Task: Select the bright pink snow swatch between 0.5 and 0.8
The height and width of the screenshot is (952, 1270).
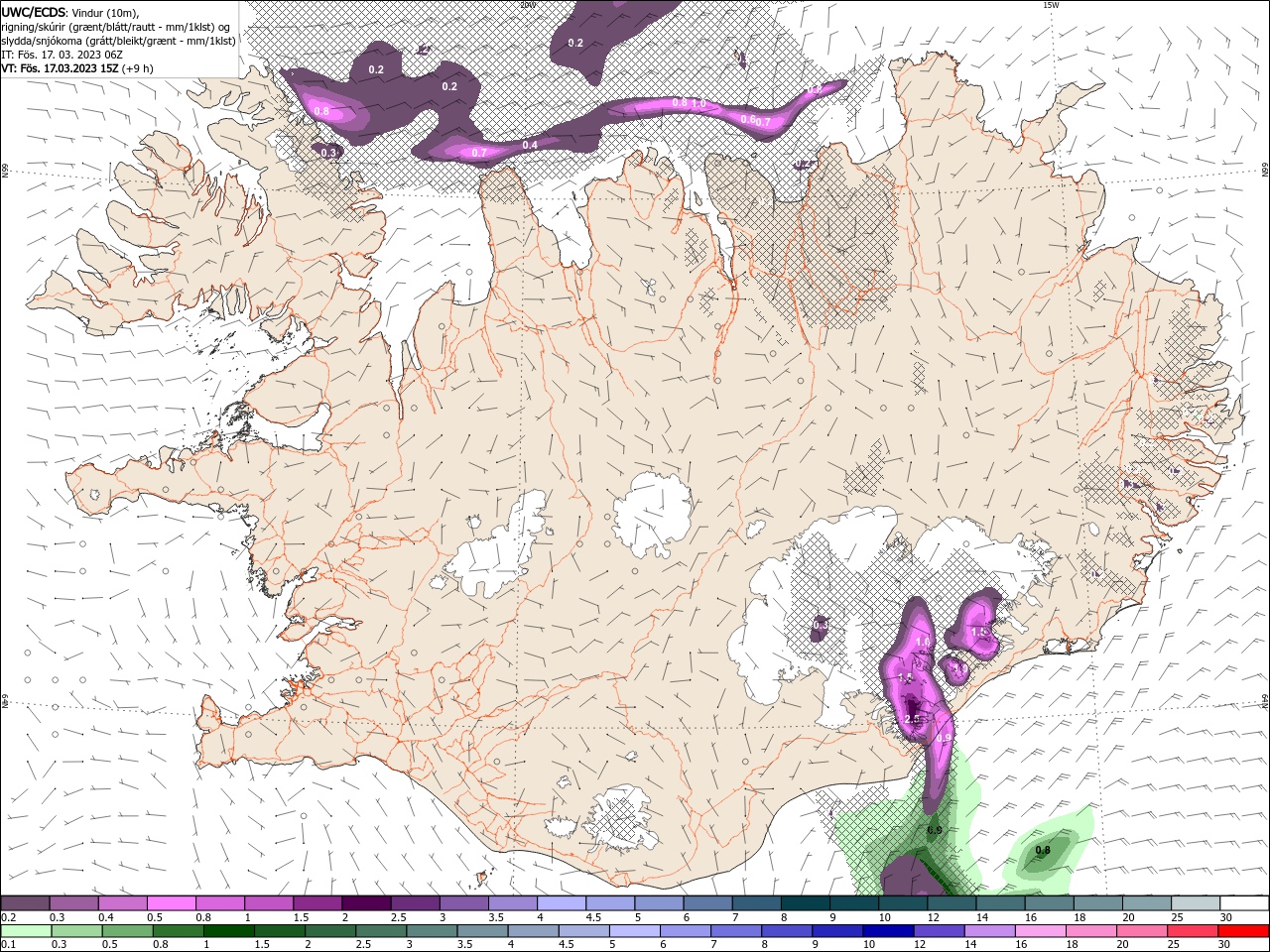Action: click(x=171, y=903)
